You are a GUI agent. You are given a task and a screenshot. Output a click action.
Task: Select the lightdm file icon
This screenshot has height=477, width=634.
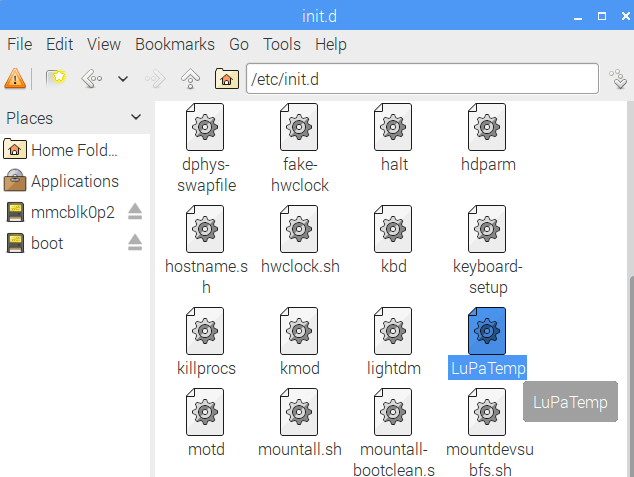point(393,331)
